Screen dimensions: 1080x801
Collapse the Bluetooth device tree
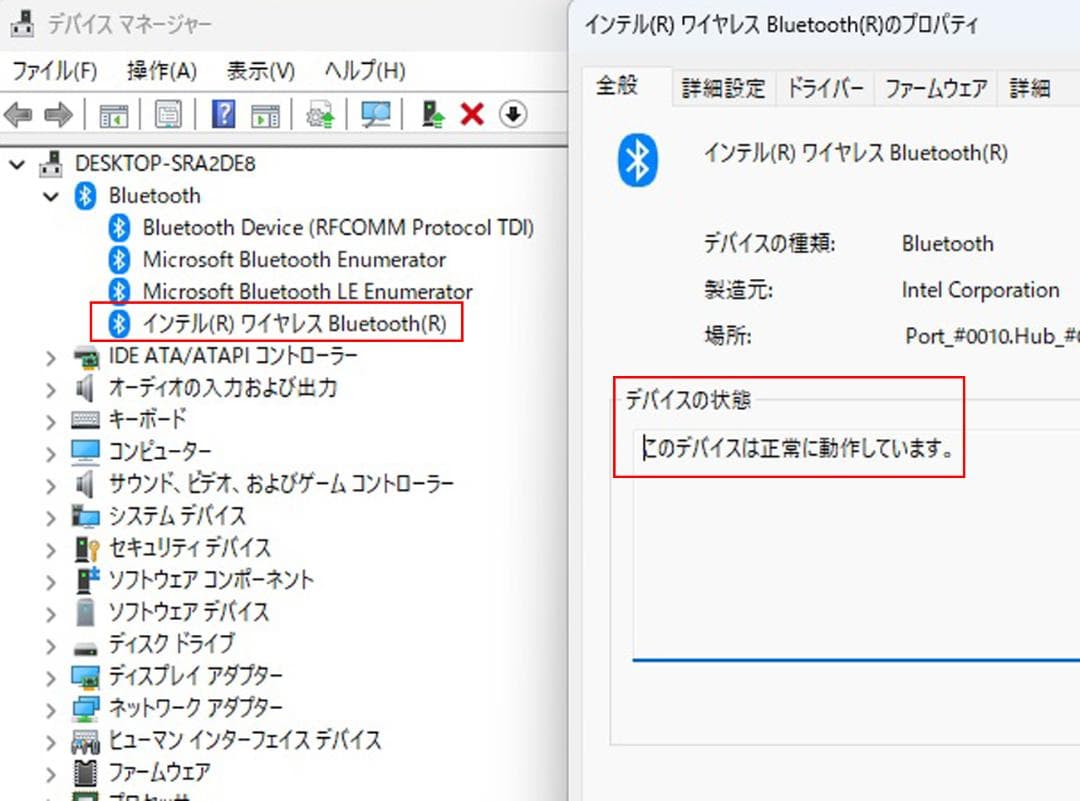point(51,196)
